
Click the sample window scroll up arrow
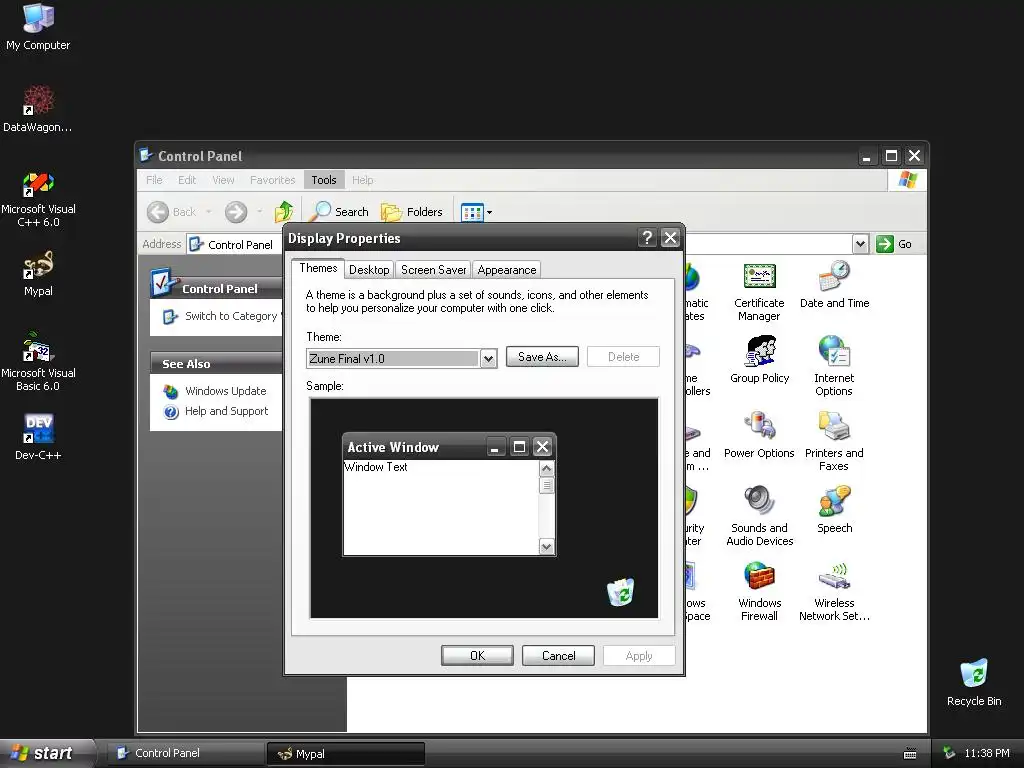pyautogui.click(x=547, y=468)
